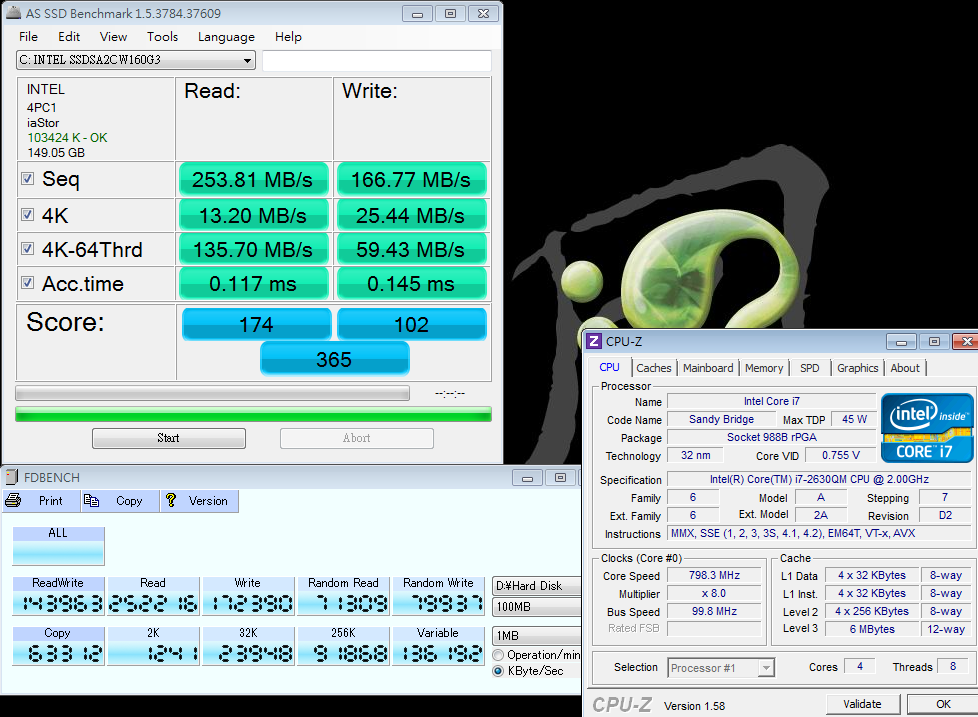Open the Edit menu in AS SSD
Image resolution: width=978 pixels, height=717 pixels.
[69, 37]
